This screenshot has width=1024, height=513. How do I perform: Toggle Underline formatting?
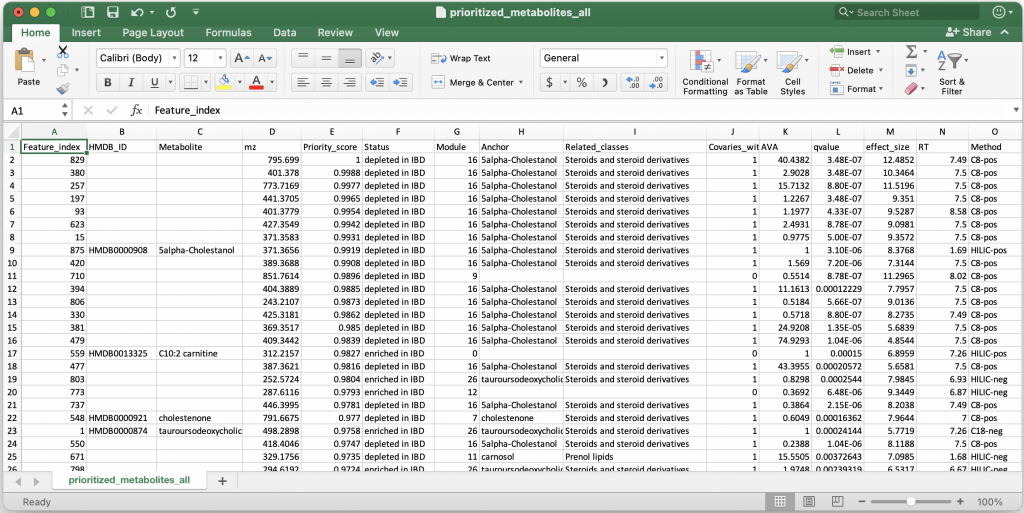tap(152, 83)
